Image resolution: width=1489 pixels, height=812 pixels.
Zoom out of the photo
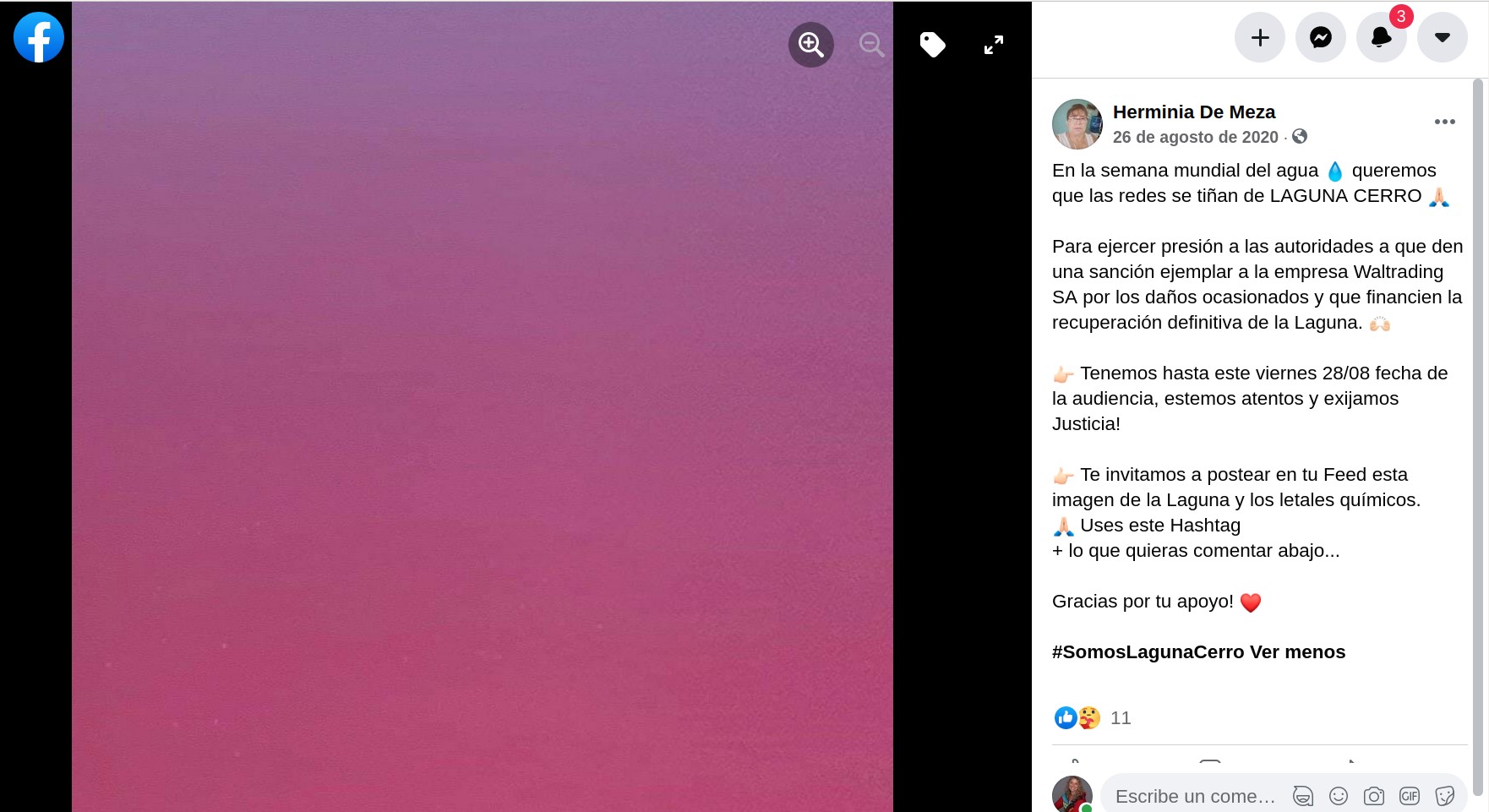pyautogui.click(x=871, y=45)
